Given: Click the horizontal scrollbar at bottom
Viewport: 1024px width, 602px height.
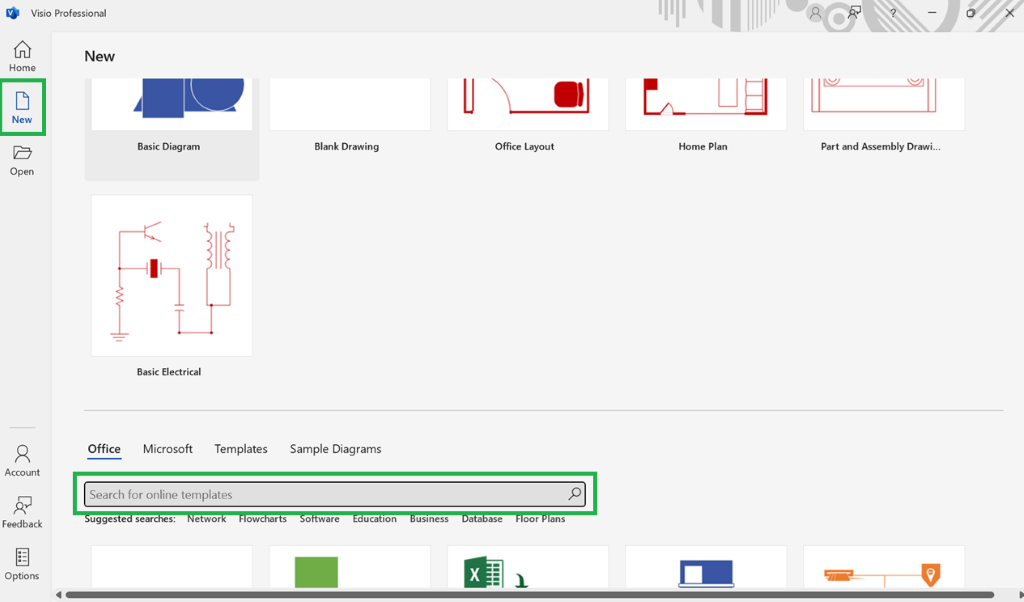Looking at the screenshot, I should click(x=530, y=595).
